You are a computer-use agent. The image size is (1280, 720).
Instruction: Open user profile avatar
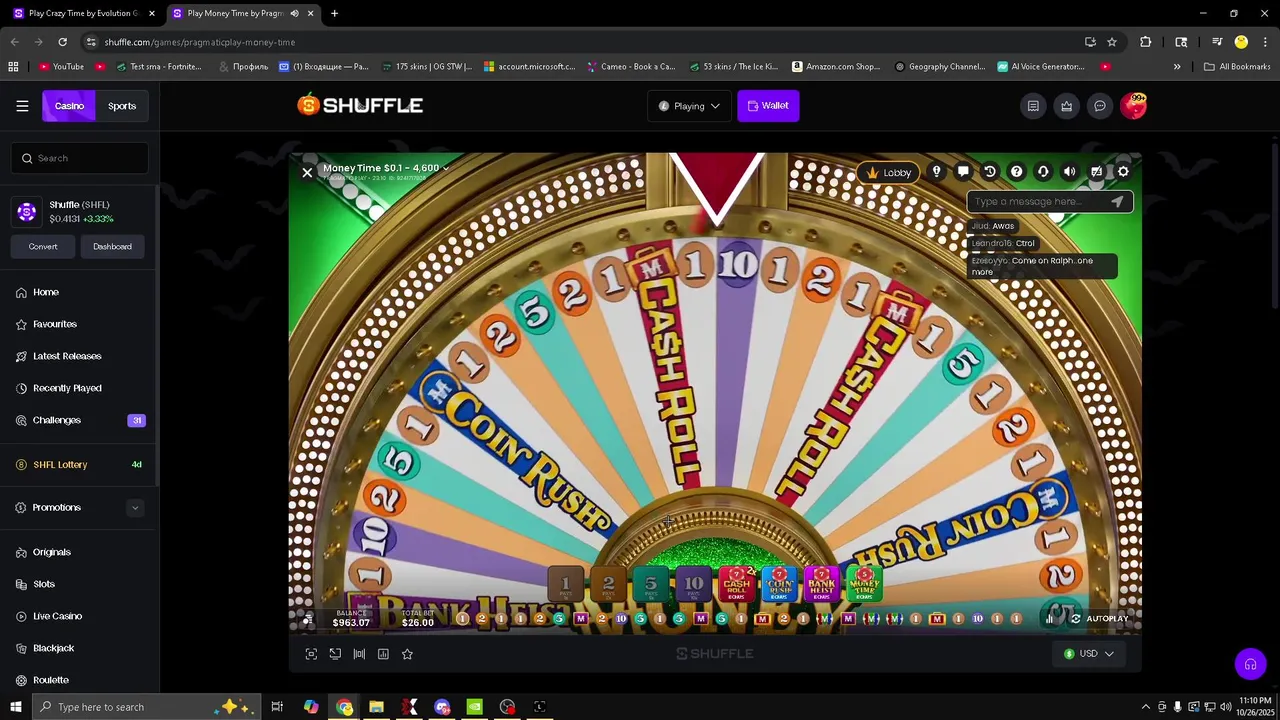[x=1133, y=106]
